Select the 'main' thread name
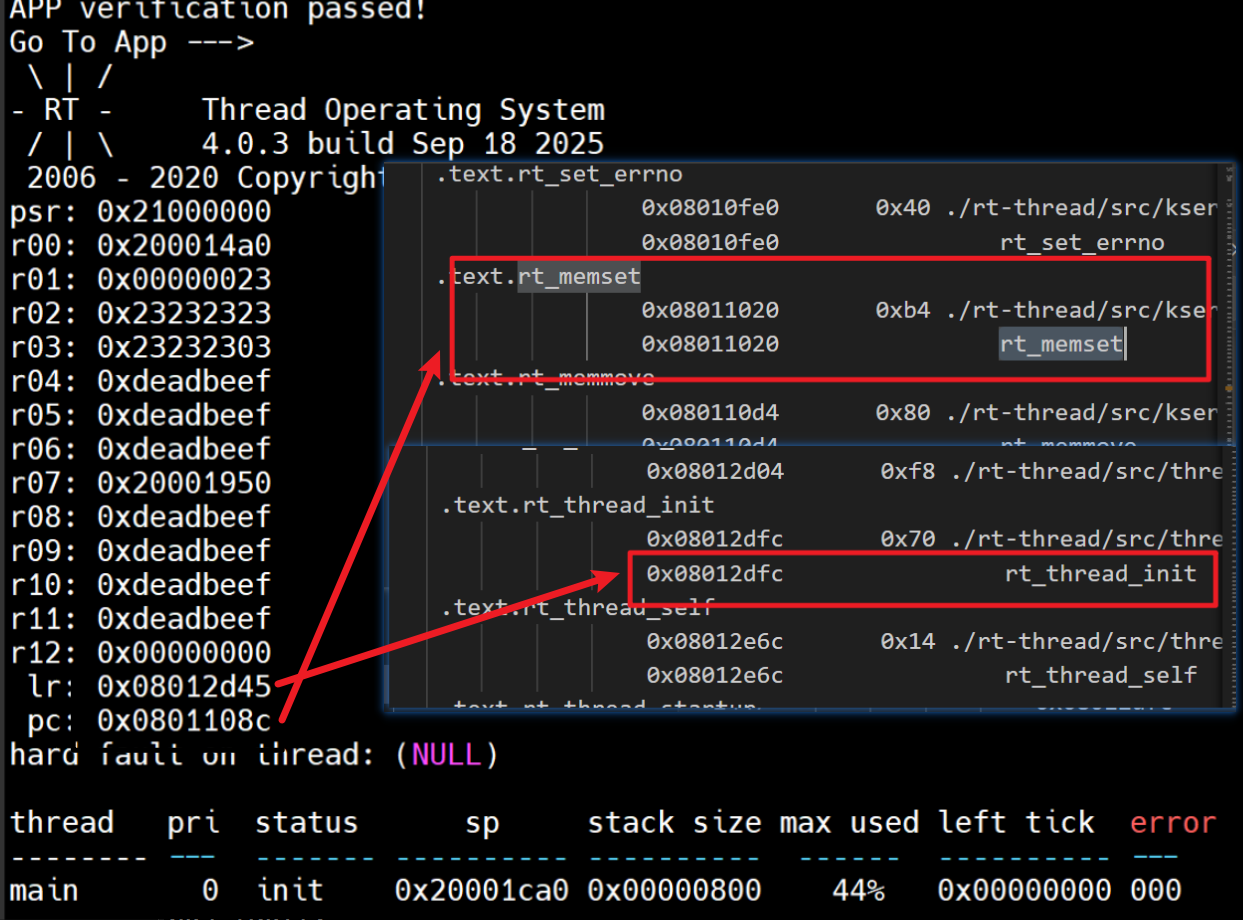Viewport: 1243px width, 920px height. pos(44,890)
